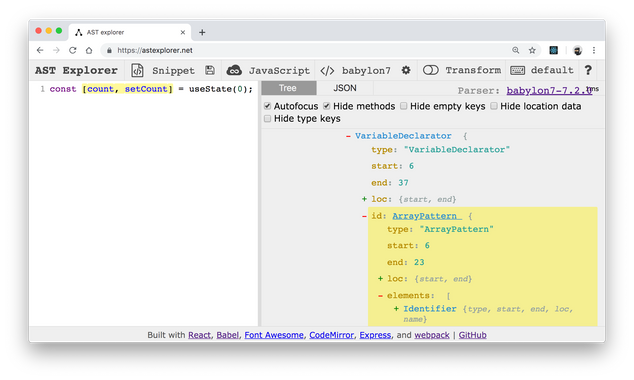Click the keyboard icon beside default

[518, 70]
